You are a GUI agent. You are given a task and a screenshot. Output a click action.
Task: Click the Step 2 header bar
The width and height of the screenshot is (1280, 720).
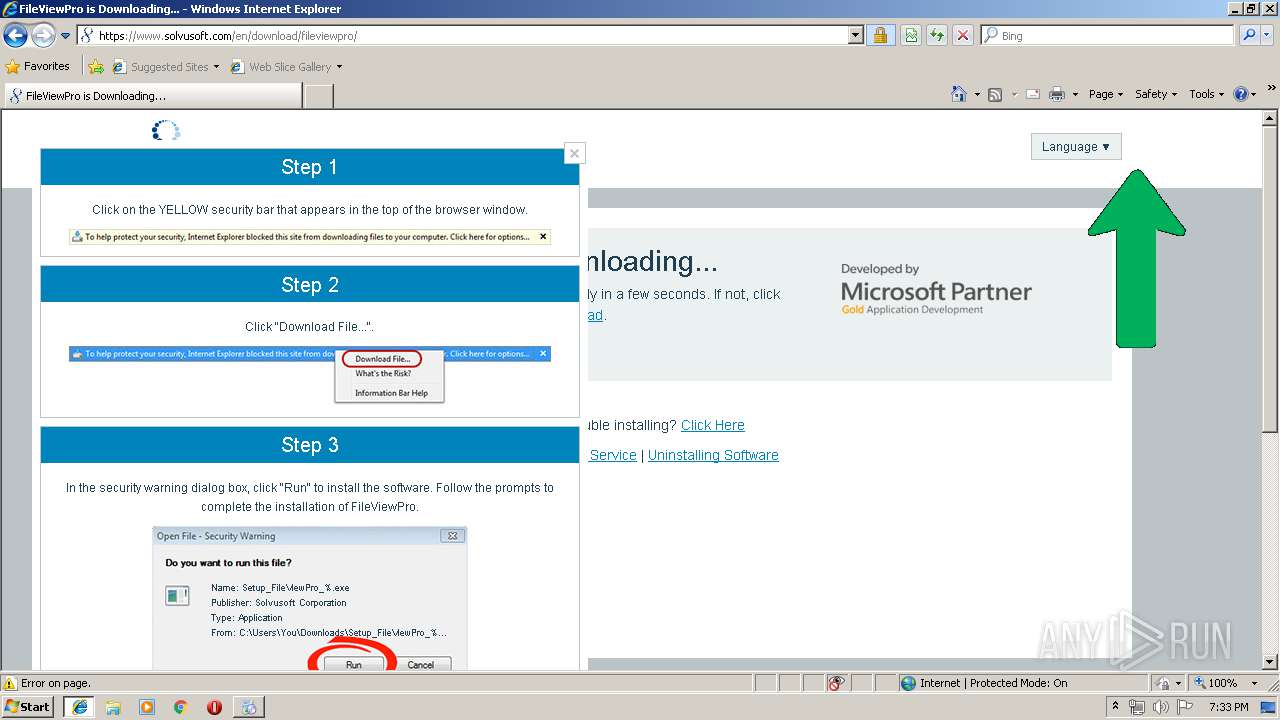[310, 285]
